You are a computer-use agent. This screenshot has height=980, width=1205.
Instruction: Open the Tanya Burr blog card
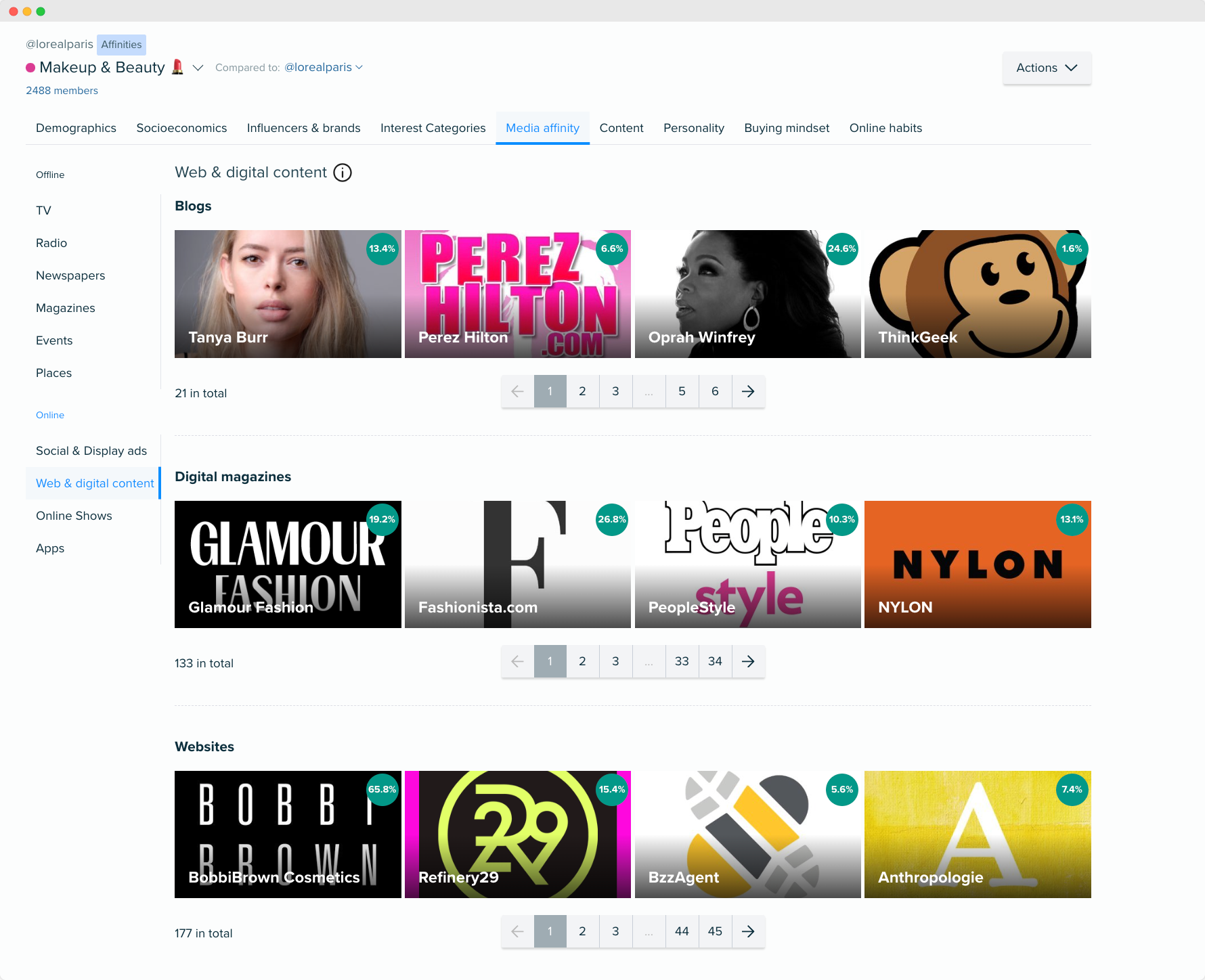[x=288, y=294]
